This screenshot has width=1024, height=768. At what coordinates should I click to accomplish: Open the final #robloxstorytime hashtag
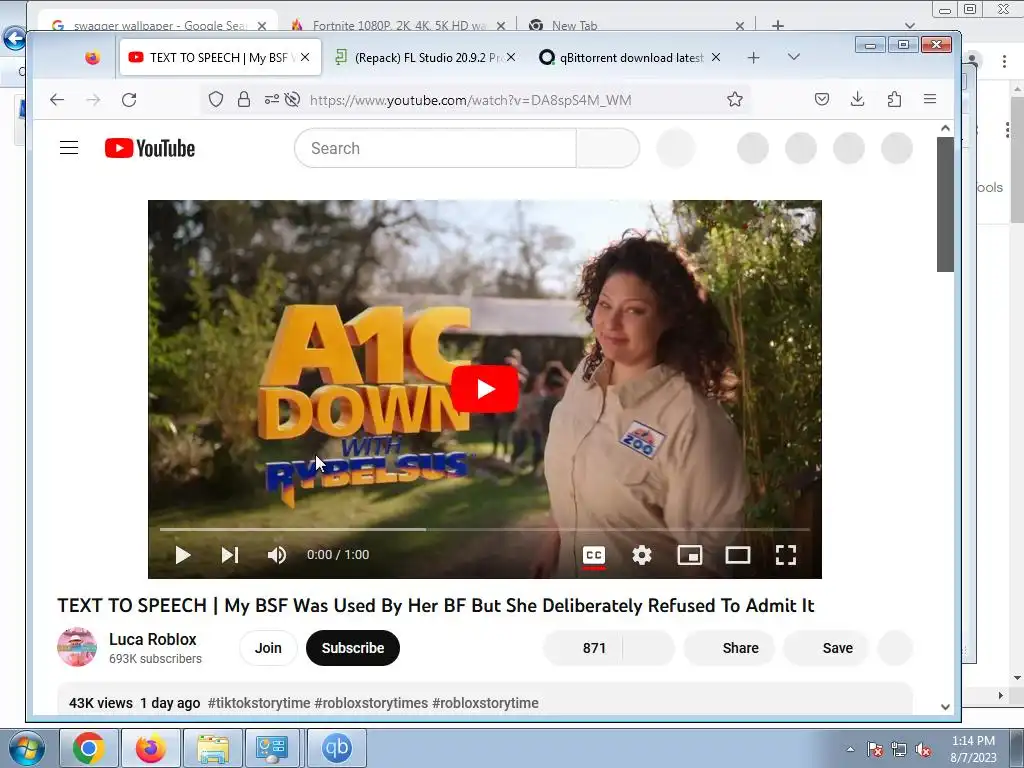[485, 703]
